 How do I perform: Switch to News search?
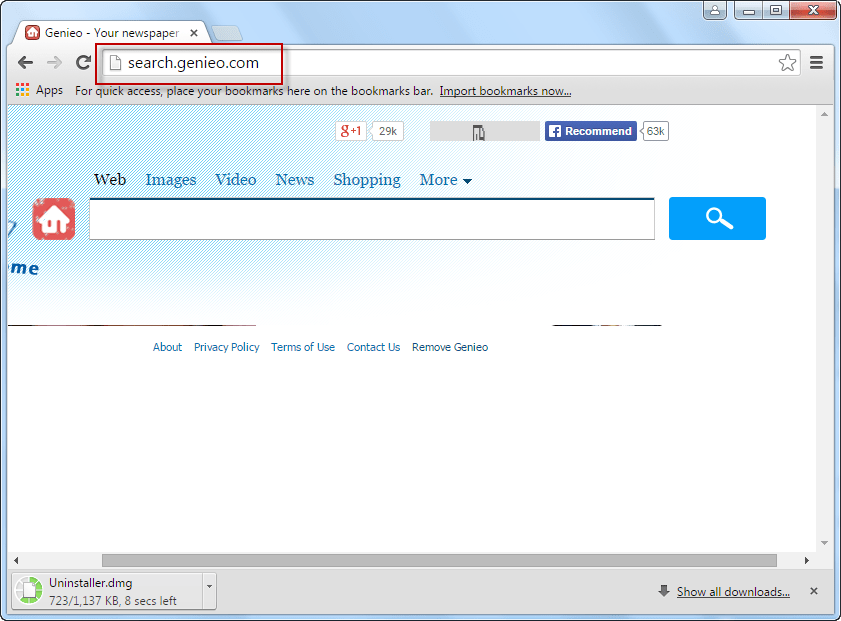pos(294,180)
